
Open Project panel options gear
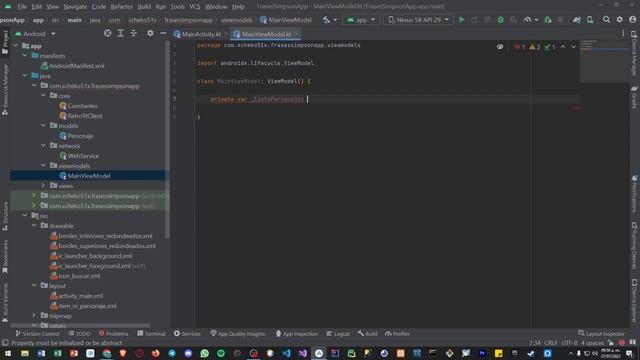tap(150, 33)
